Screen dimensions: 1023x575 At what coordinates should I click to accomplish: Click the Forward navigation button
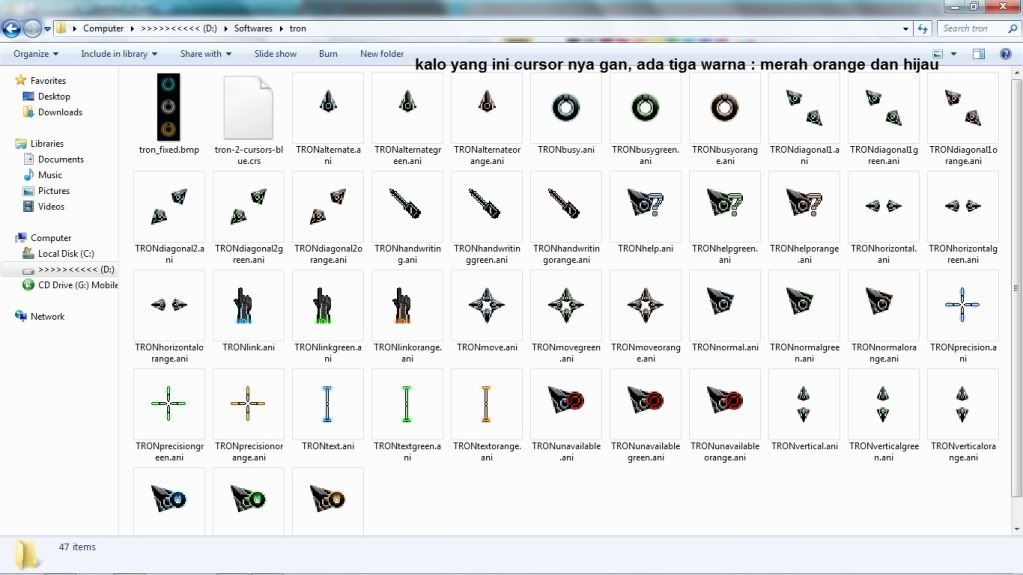coord(32,28)
